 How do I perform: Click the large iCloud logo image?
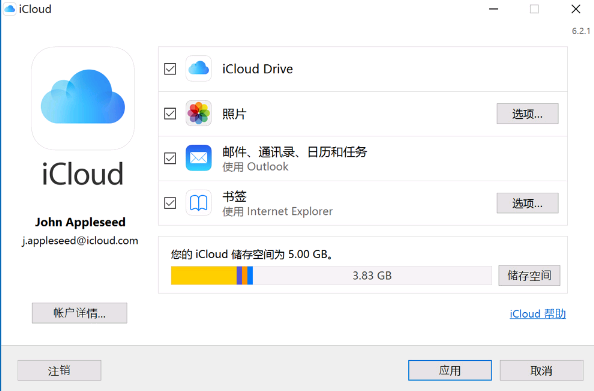click(x=83, y=98)
